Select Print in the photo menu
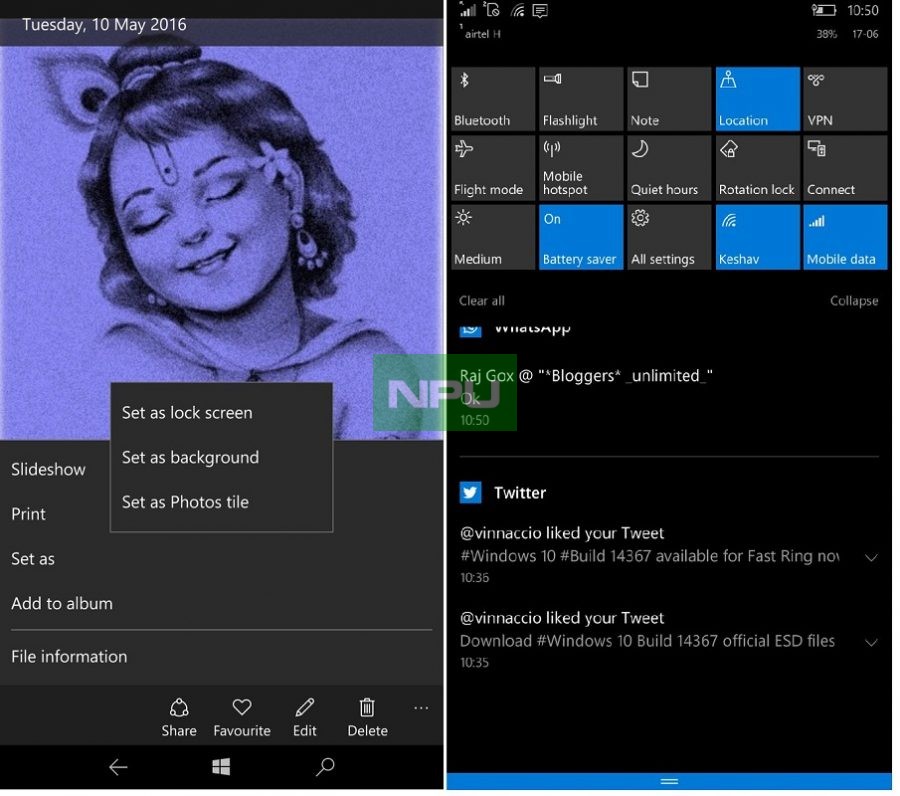This screenshot has width=900, height=796. click(x=28, y=514)
